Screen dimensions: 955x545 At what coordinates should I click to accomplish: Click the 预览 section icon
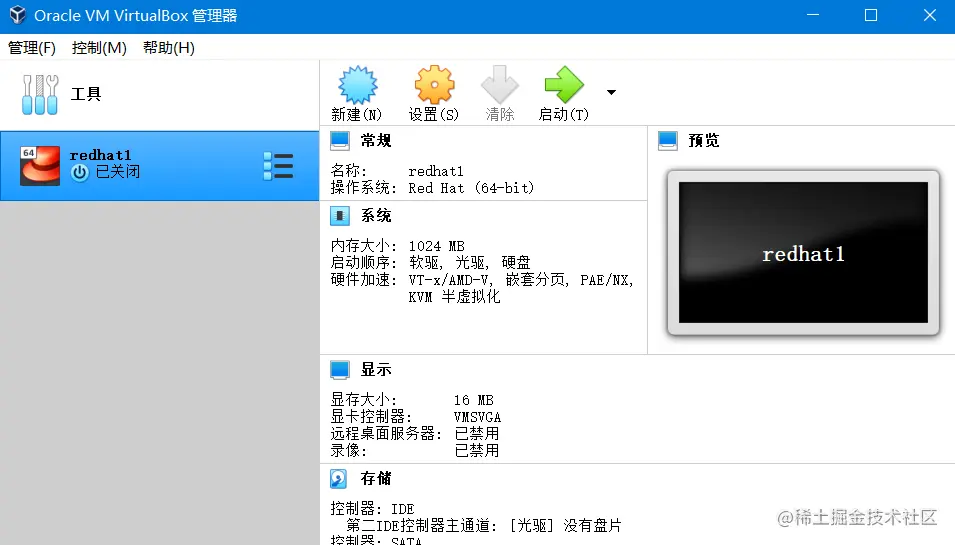coord(668,141)
